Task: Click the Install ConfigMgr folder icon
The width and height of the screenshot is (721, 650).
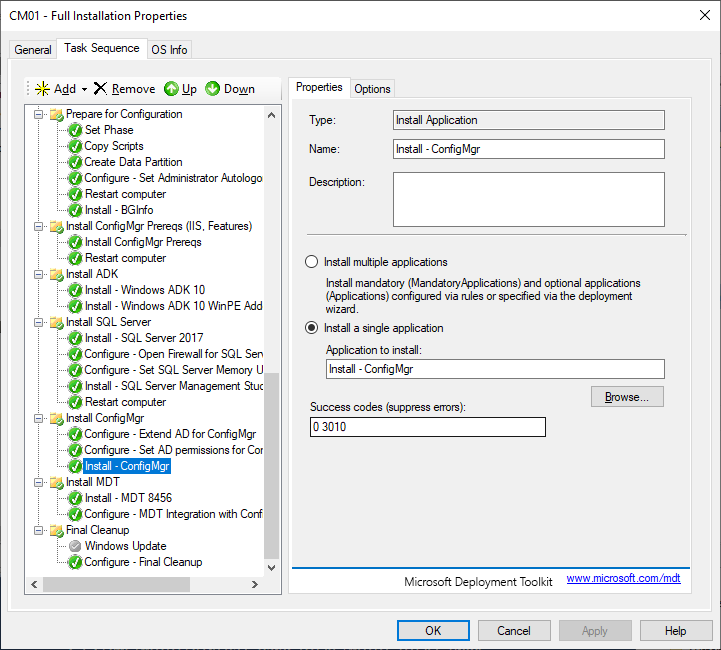Action: pyautogui.click(x=57, y=418)
